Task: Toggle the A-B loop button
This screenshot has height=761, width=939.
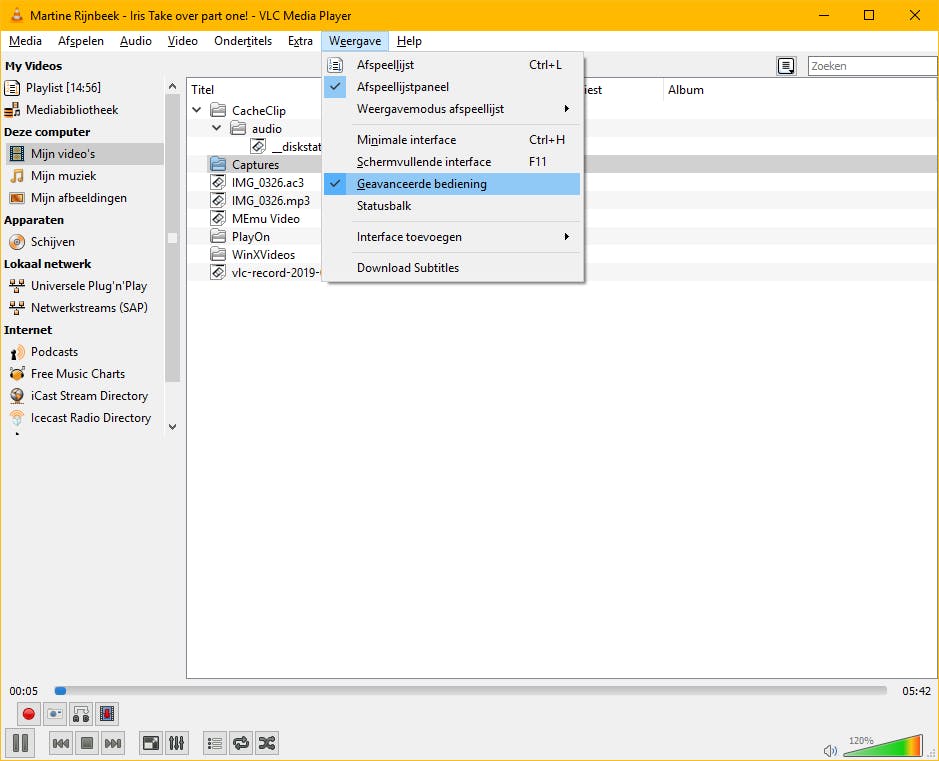Action: (81, 714)
